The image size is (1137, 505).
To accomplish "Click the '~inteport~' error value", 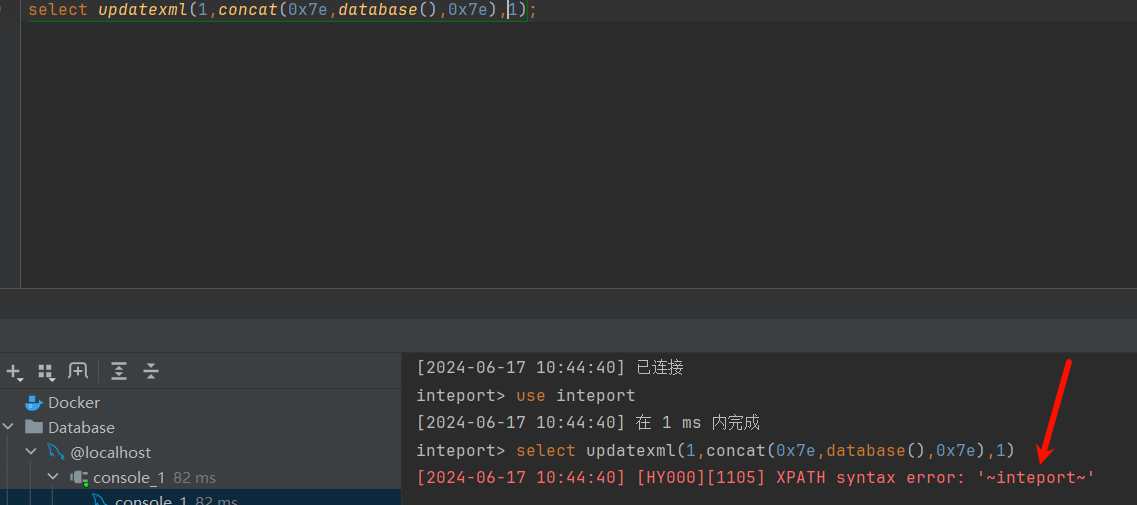I will coord(1035,477).
